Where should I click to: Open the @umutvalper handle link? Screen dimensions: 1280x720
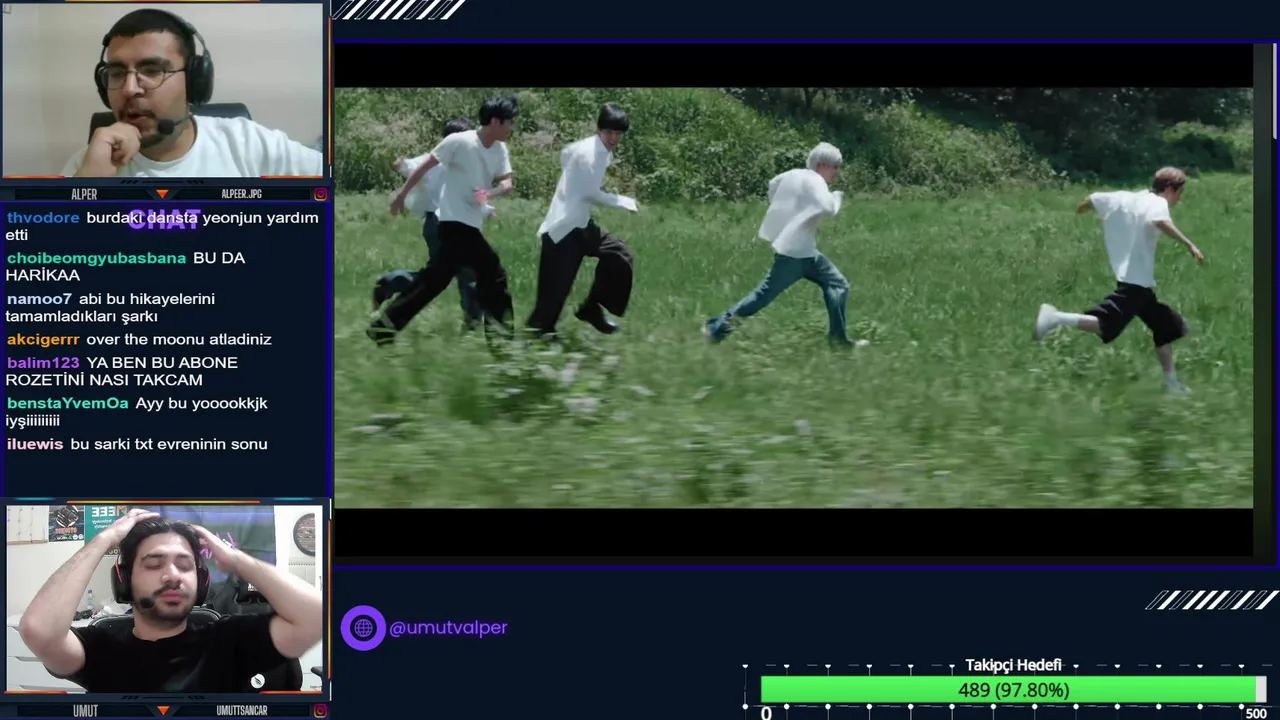tap(448, 628)
